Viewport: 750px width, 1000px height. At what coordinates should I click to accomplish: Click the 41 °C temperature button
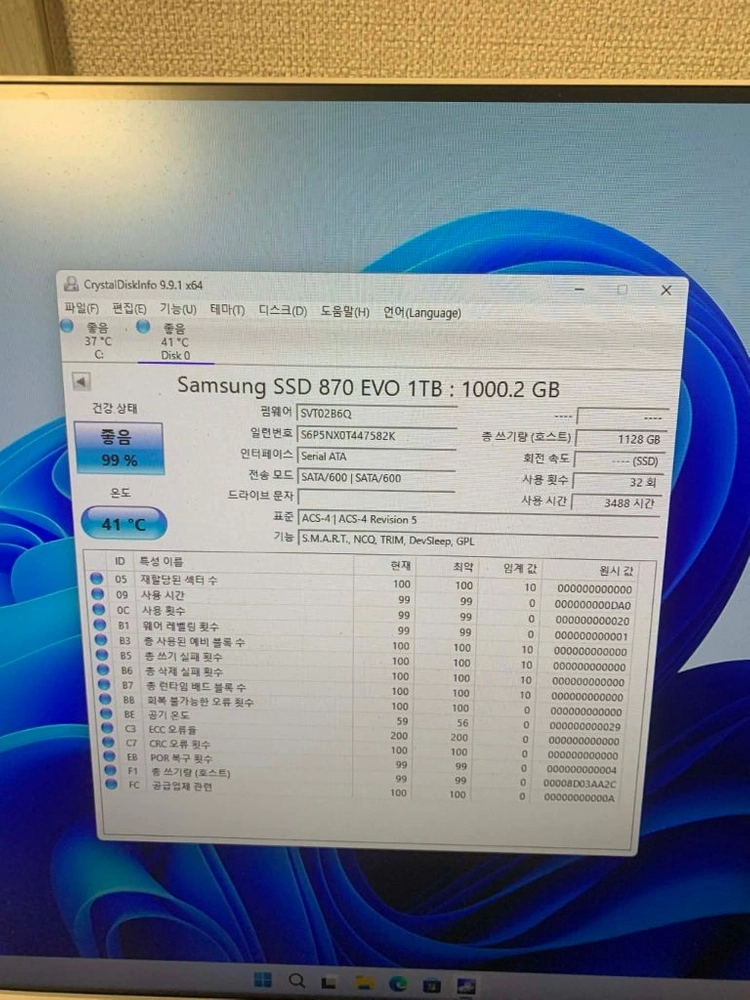[x=124, y=524]
